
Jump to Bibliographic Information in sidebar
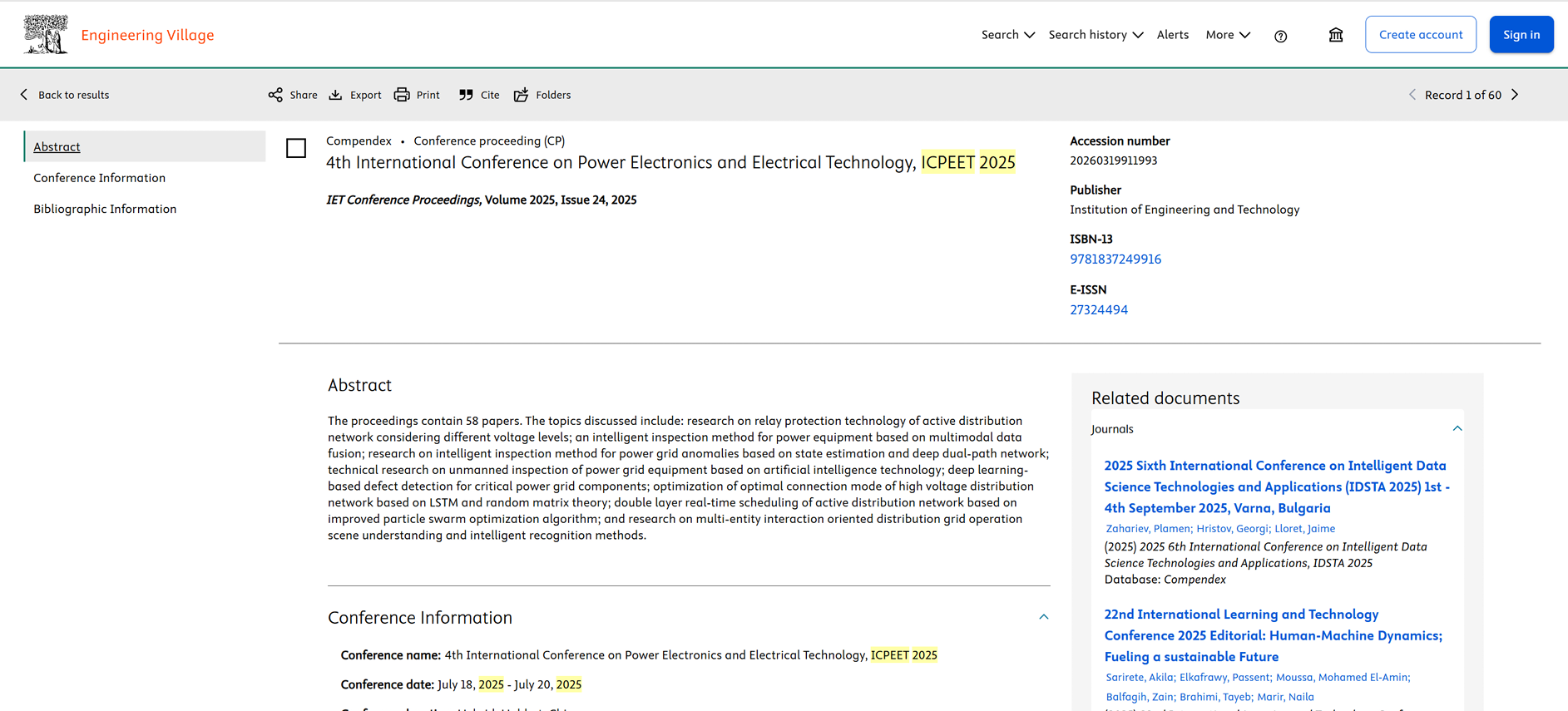[105, 209]
